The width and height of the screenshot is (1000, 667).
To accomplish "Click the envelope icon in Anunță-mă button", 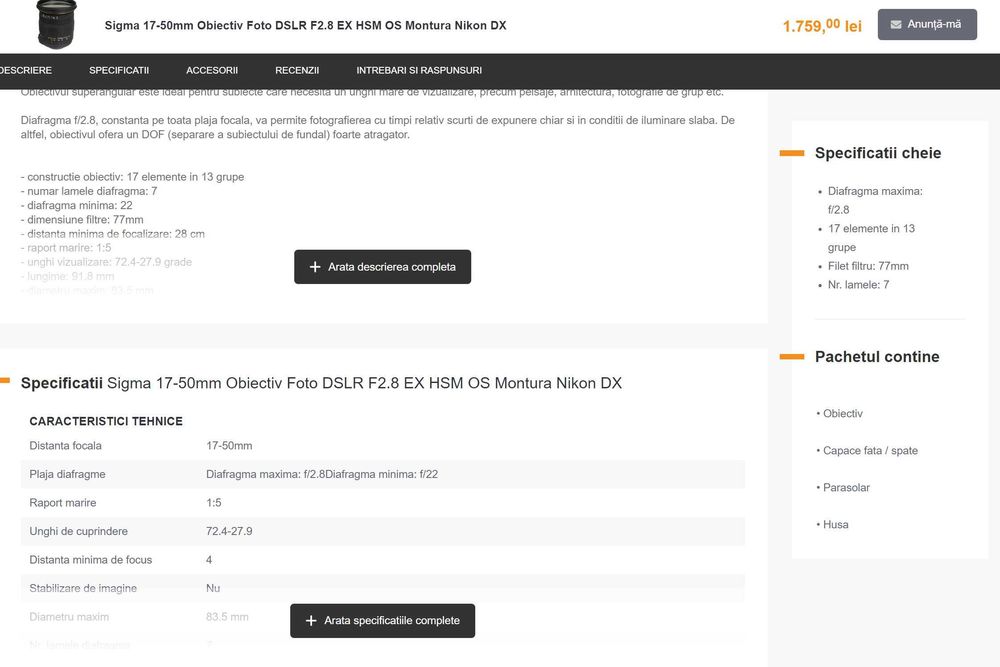I will [896, 24].
